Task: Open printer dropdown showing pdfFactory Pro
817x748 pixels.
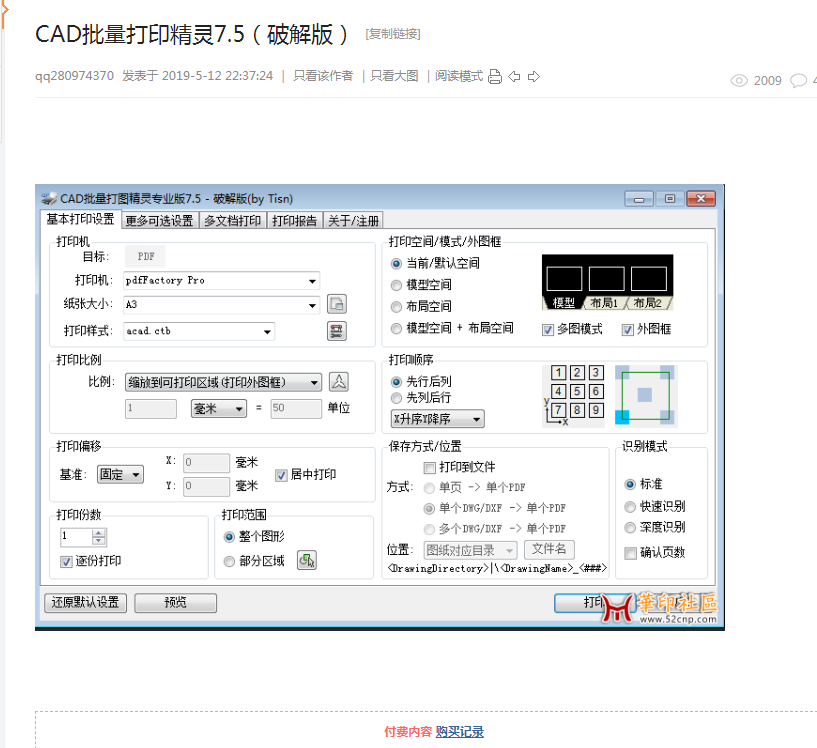Action: point(221,281)
